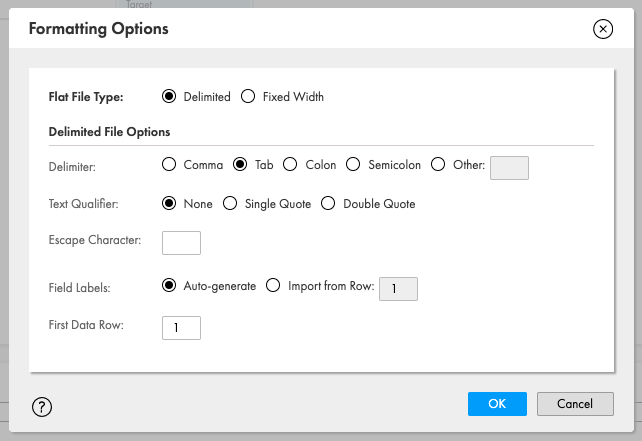Open the help question mark icon
Image resolution: width=642 pixels, height=441 pixels.
click(x=42, y=407)
